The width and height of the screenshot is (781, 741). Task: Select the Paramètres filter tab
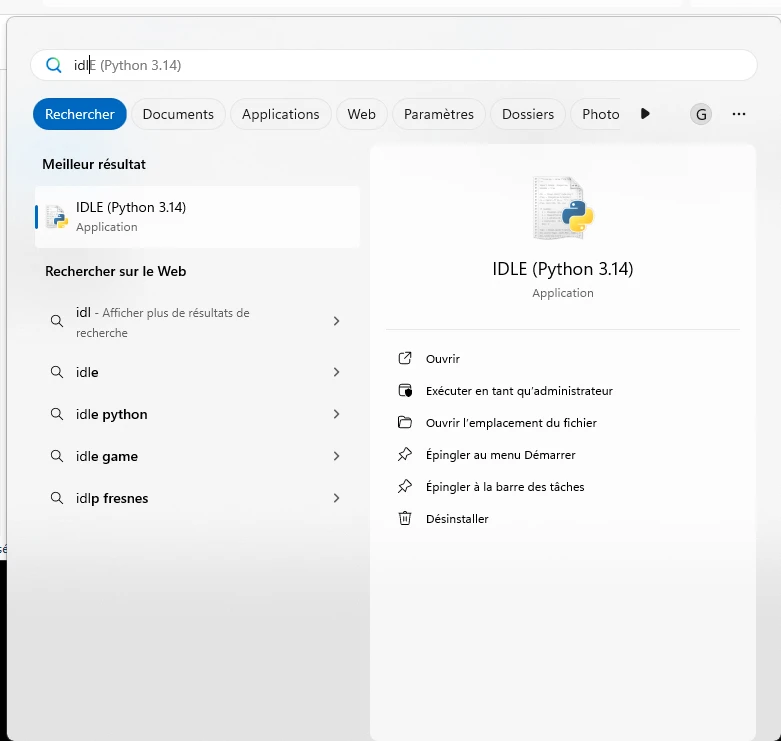(438, 114)
